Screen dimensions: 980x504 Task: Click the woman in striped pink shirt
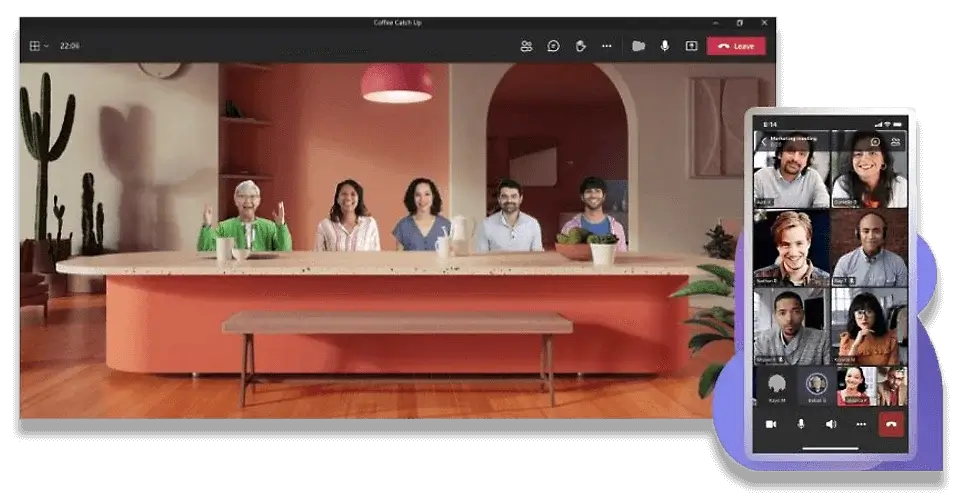347,216
